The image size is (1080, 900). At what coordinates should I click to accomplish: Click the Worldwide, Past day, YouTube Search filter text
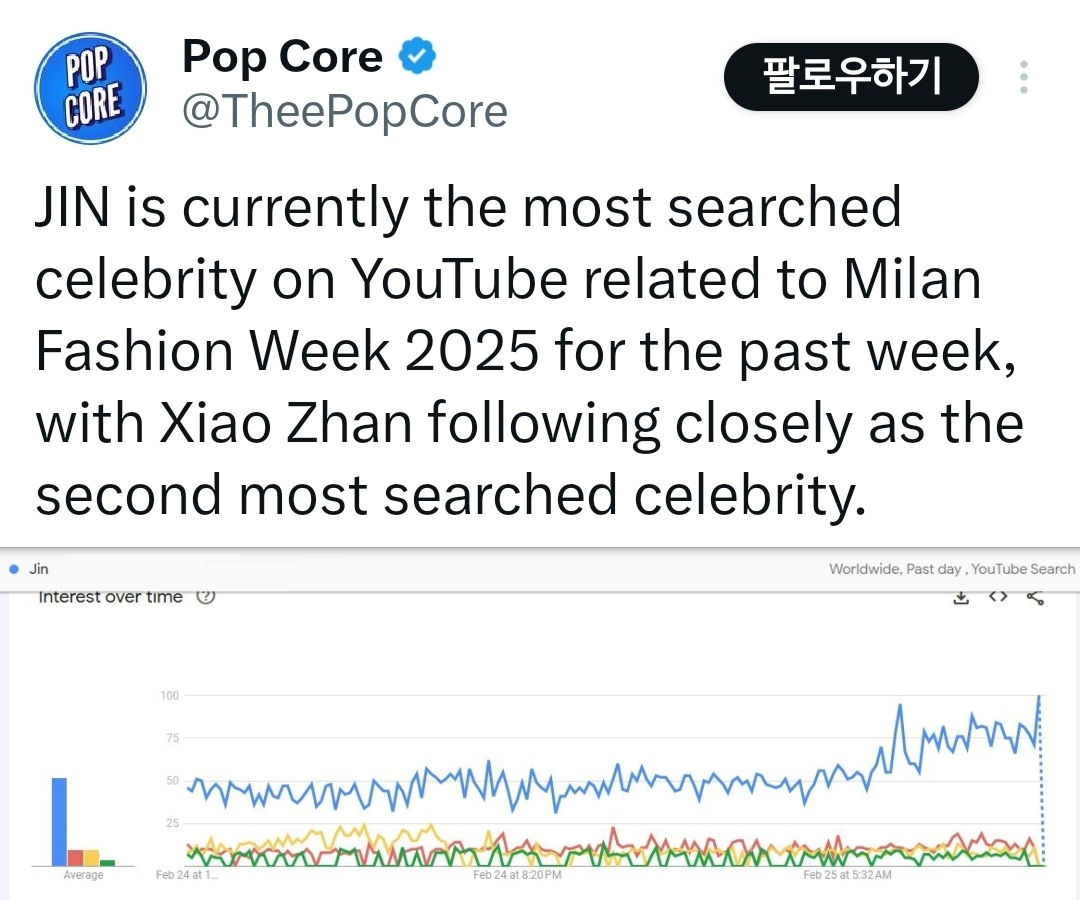(x=951, y=569)
